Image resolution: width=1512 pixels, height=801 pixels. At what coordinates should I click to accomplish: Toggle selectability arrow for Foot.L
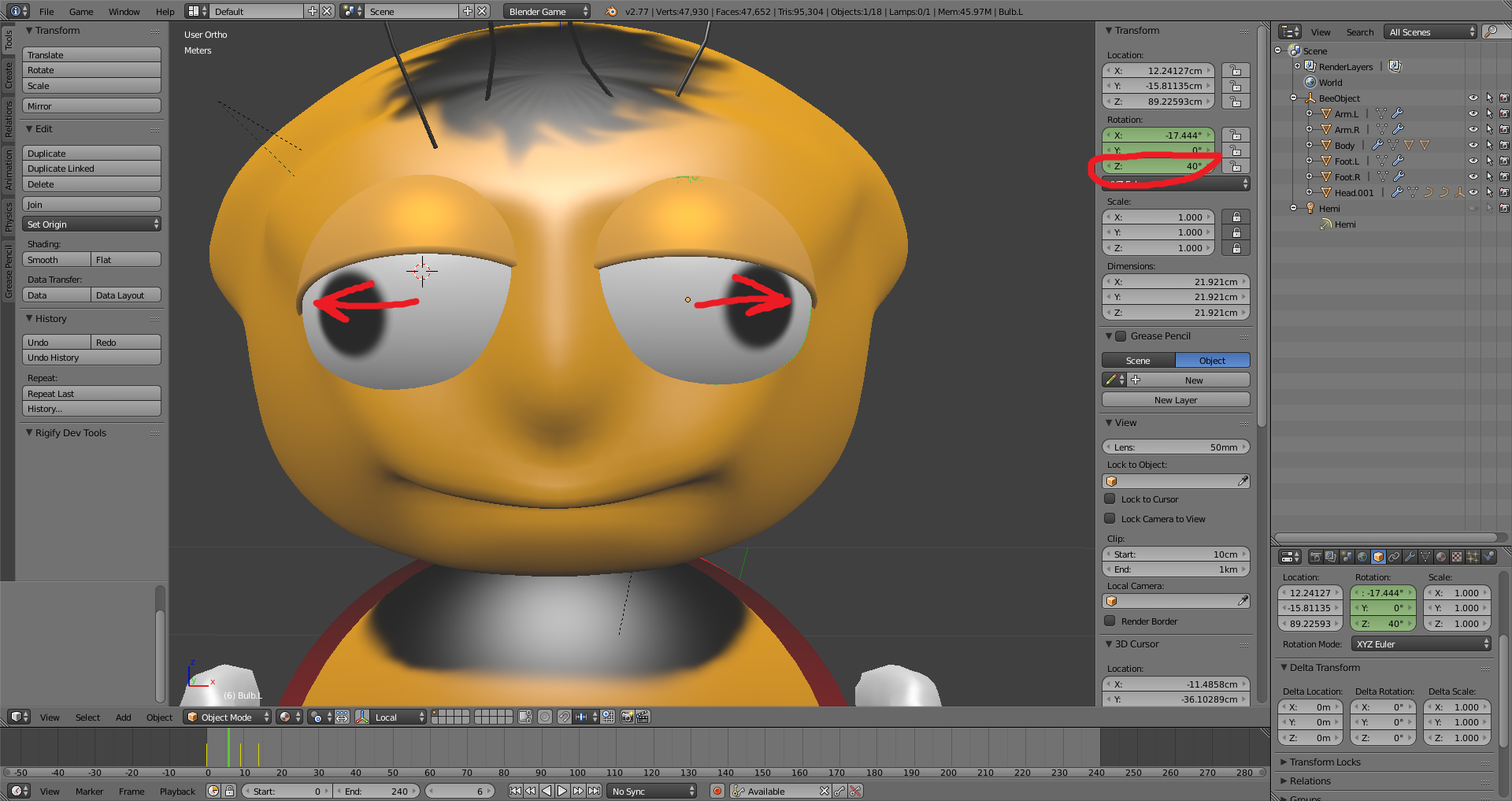[1488, 161]
